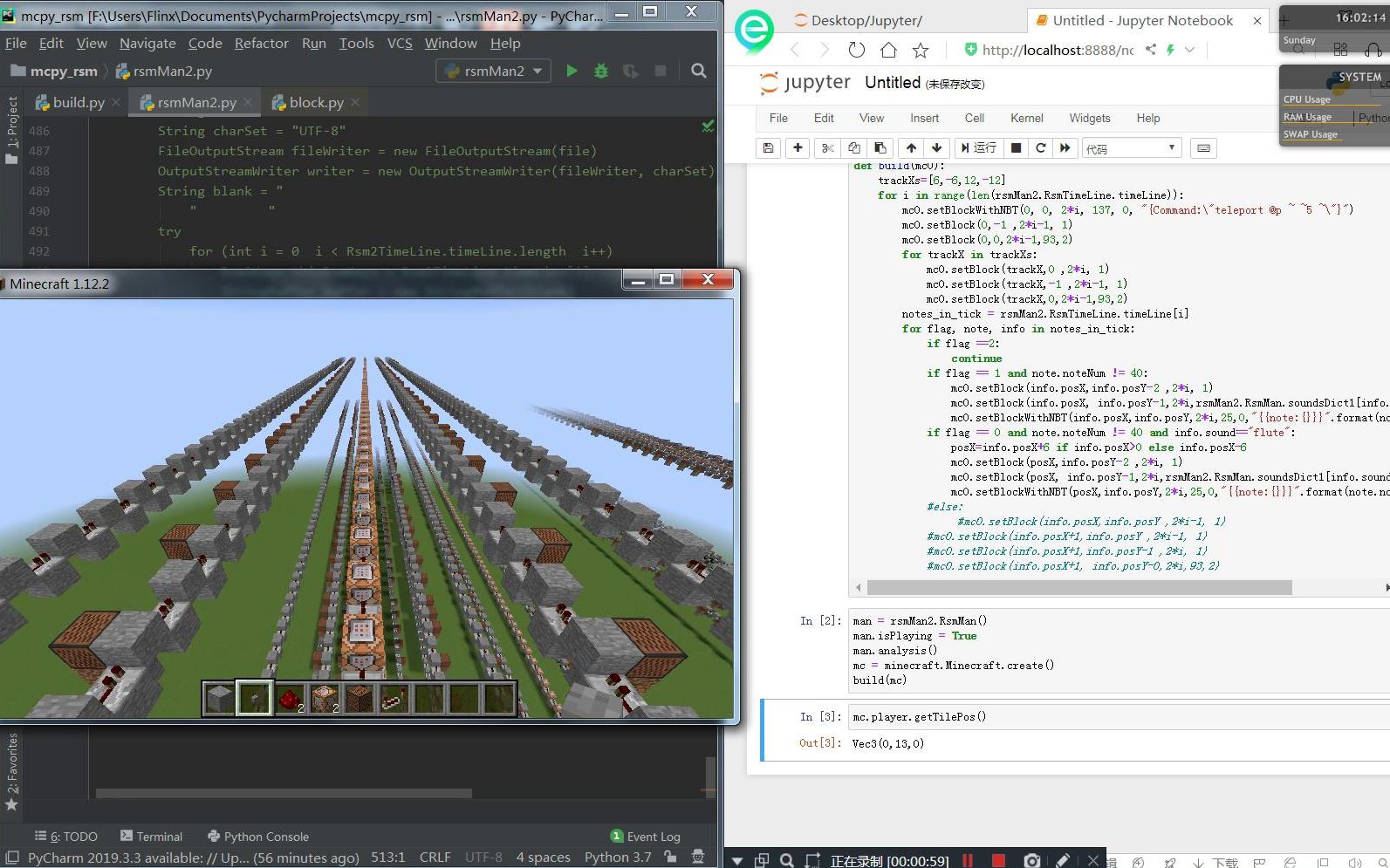
Task: Rename notebook by clicking the Untitled title
Action: (892, 82)
